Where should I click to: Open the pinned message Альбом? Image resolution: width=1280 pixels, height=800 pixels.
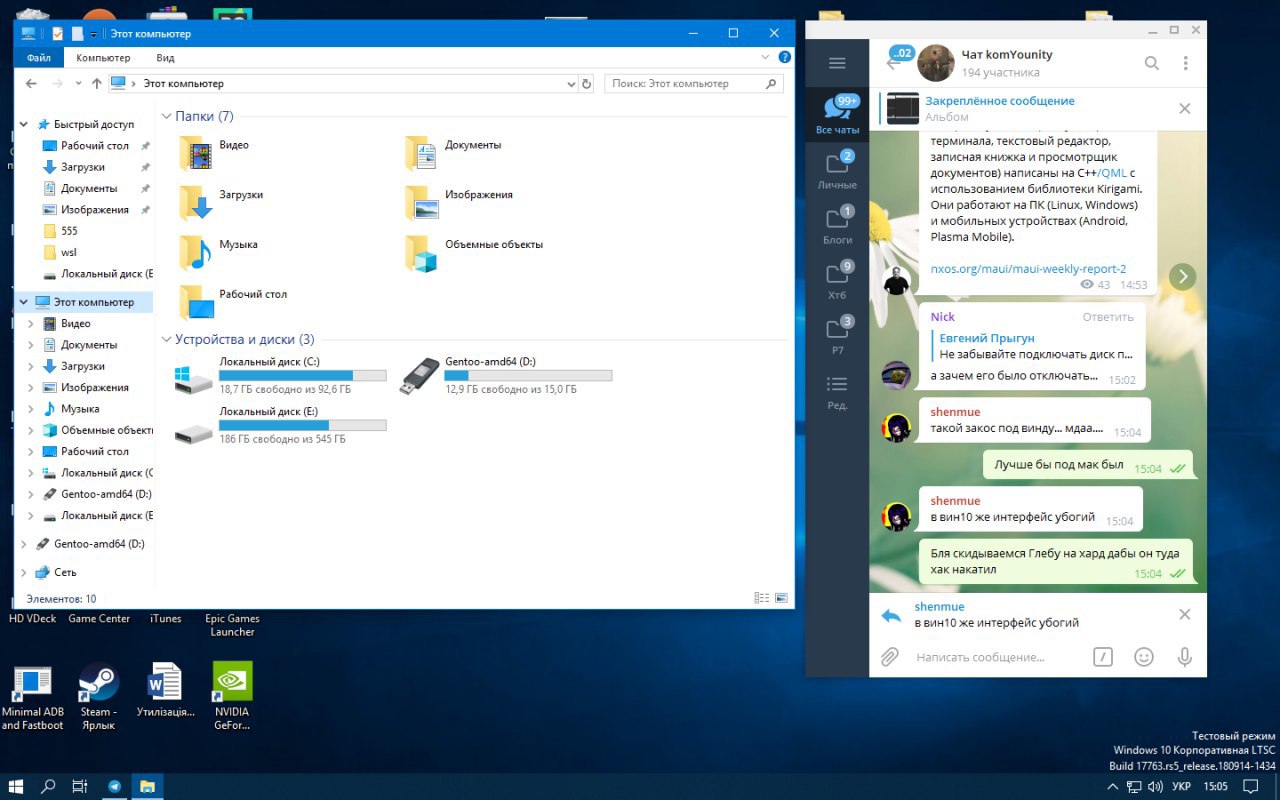[x=1025, y=109]
